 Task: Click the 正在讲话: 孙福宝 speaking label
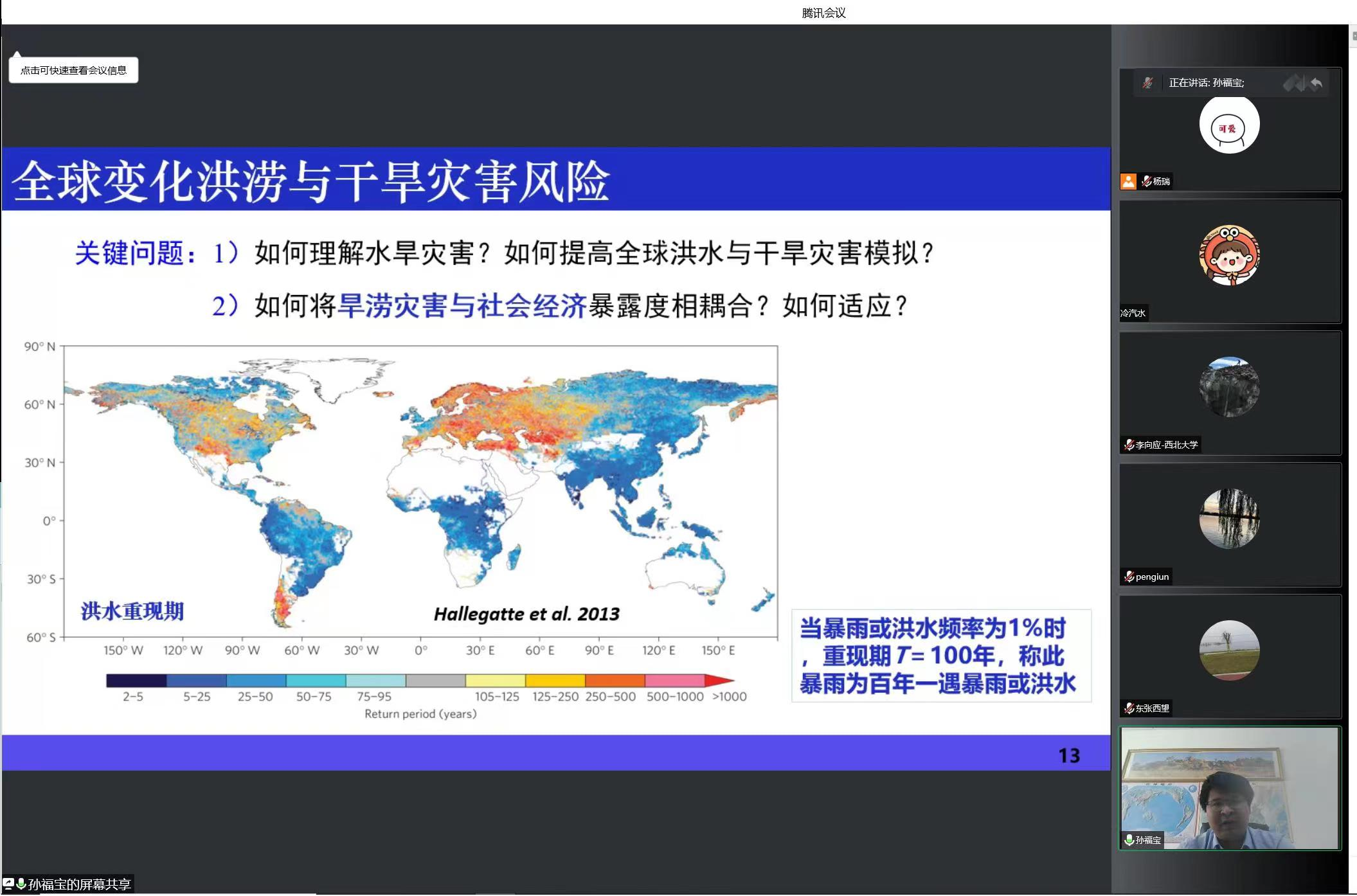point(1206,83)
